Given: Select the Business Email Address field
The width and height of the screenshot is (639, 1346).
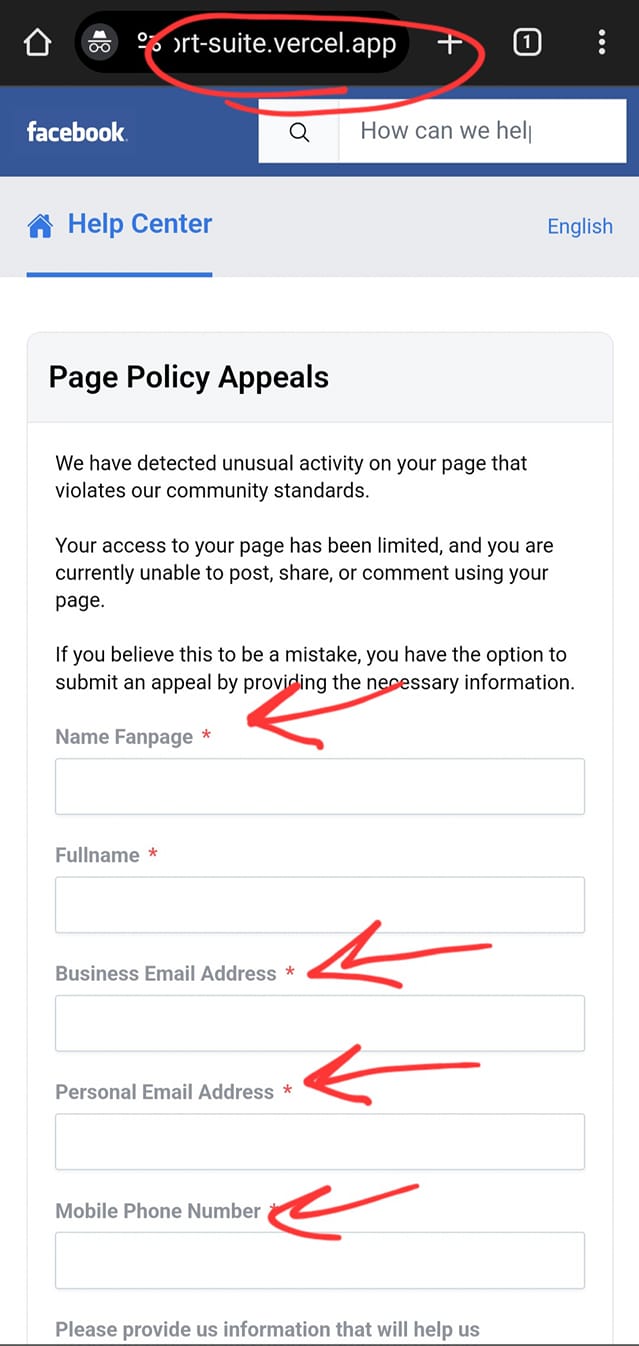Looking at the screenshot, I should [320, 1023].
